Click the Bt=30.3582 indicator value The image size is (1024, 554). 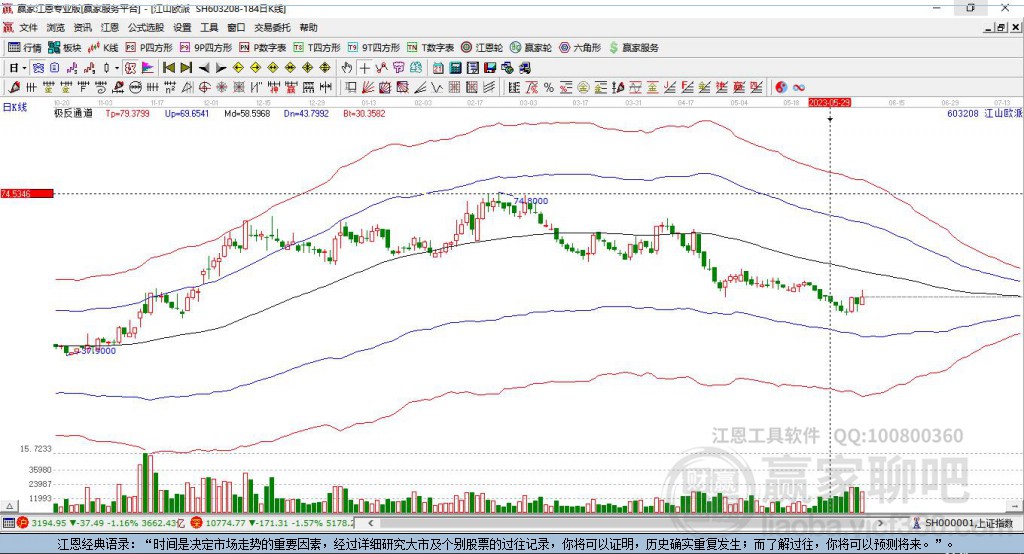364,113
